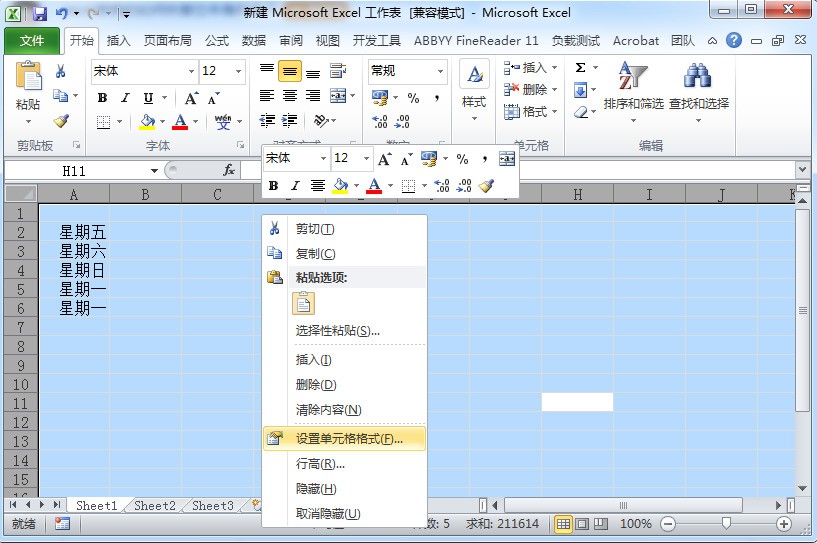Expand the ribbon font color dropdown arrow
This screenshot has height=543, width=817.
(195, 121)
